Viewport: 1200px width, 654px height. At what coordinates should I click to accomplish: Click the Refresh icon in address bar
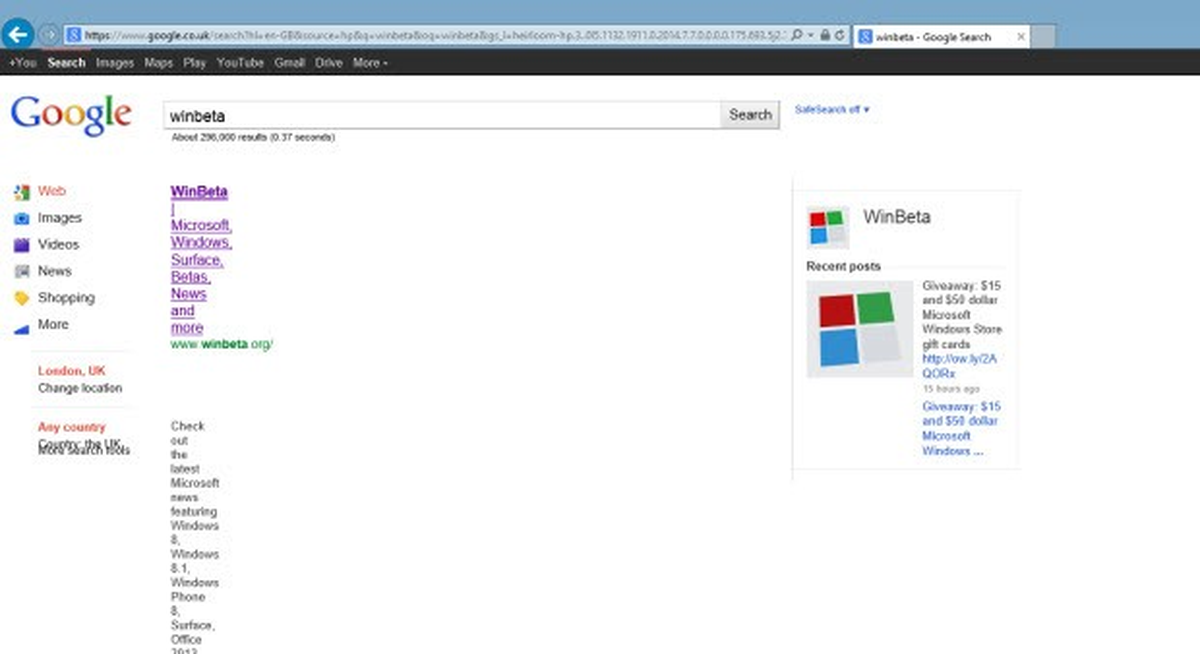[839, 35]
